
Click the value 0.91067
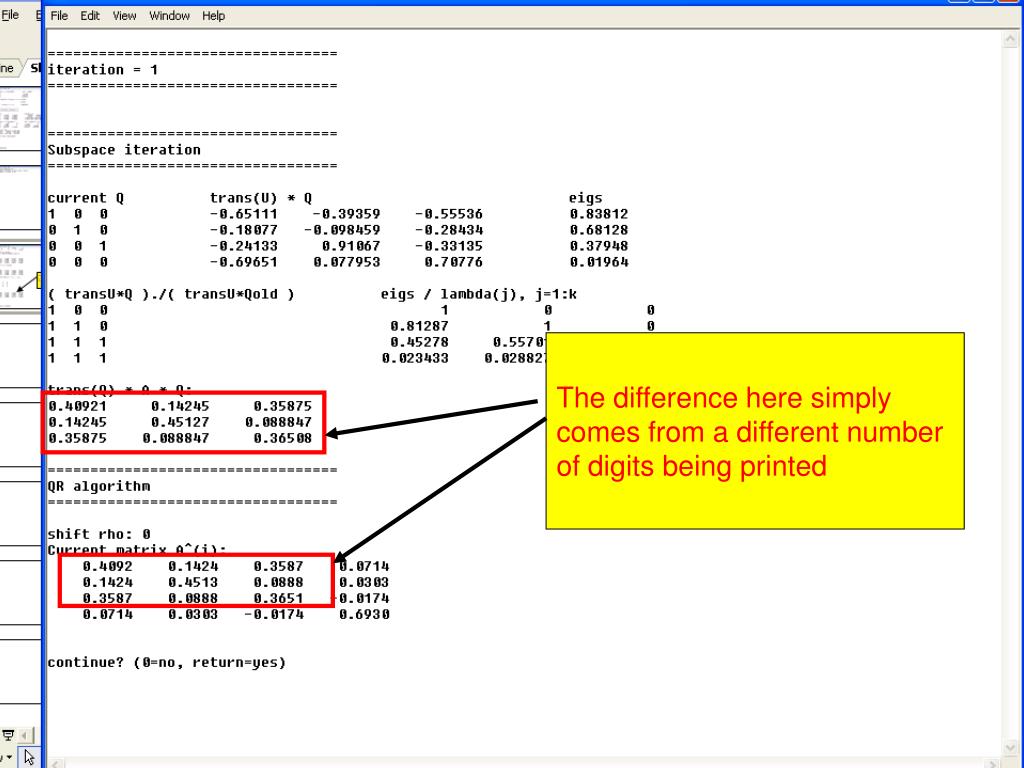click(x=351, y=246)
